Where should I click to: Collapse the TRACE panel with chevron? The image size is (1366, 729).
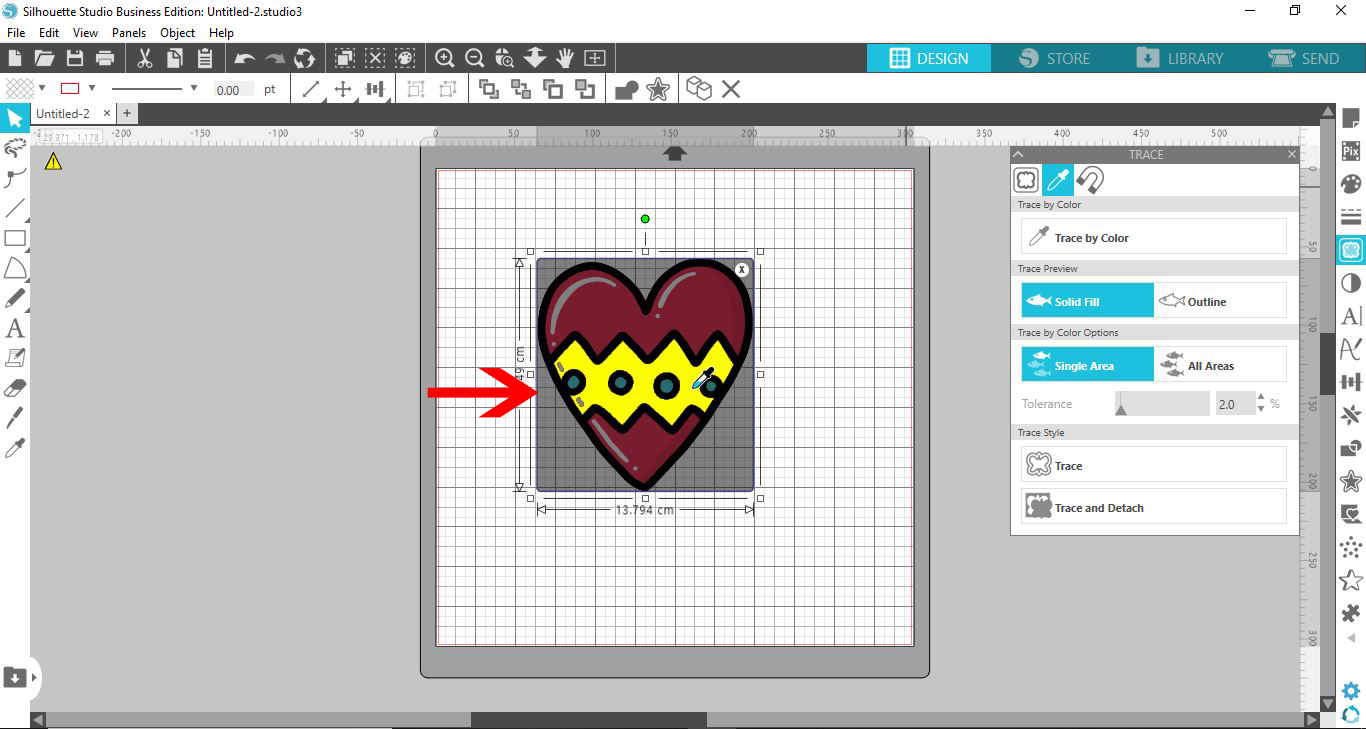point(1019,155)
